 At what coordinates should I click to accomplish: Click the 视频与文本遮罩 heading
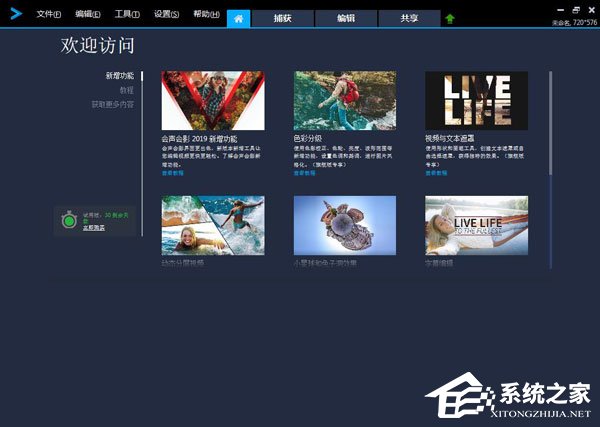pyautogui.click(x=450, y=139)
